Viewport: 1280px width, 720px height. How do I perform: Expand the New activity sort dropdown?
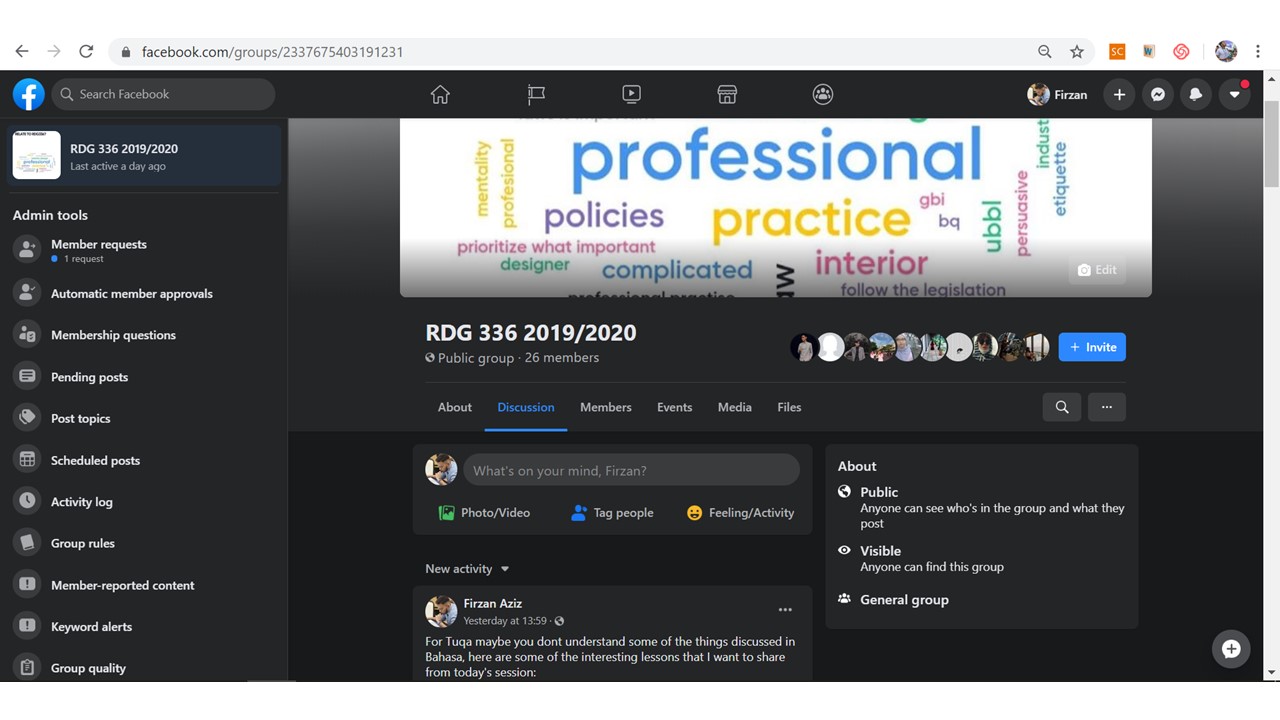coord(467,569)
